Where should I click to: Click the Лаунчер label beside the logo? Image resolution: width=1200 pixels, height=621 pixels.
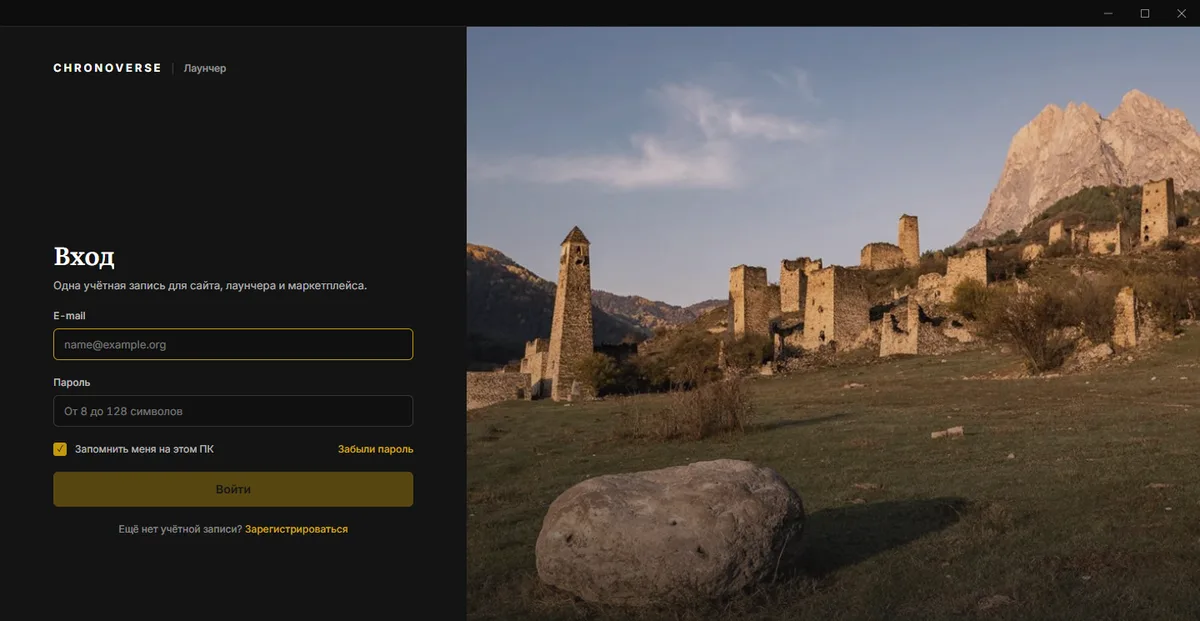pos(205,68)
